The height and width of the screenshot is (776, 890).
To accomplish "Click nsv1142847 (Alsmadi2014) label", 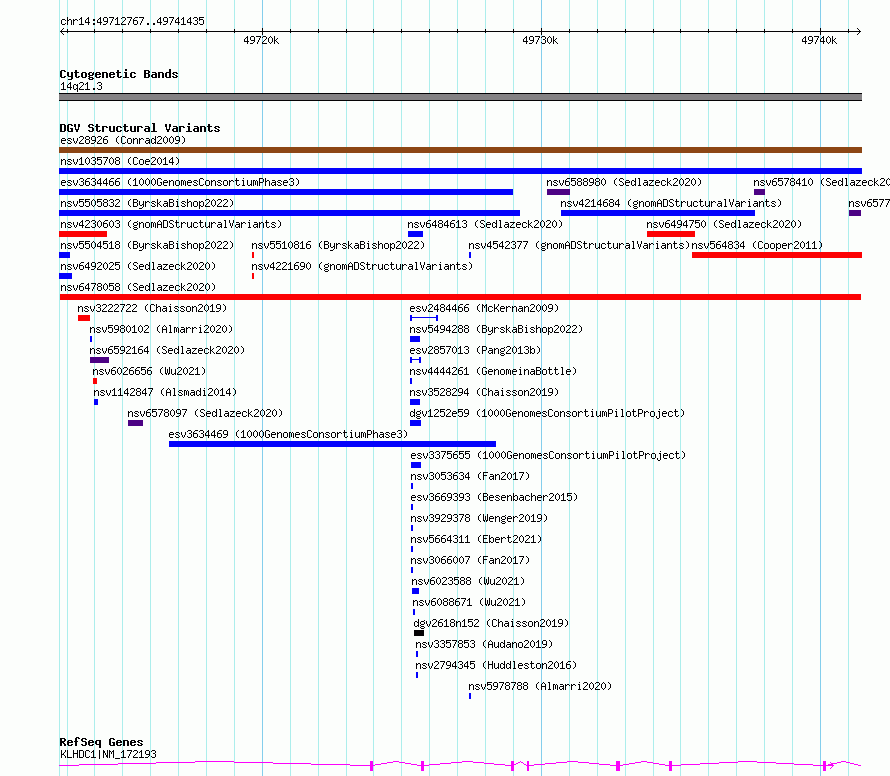I will [x=165, y=392].
